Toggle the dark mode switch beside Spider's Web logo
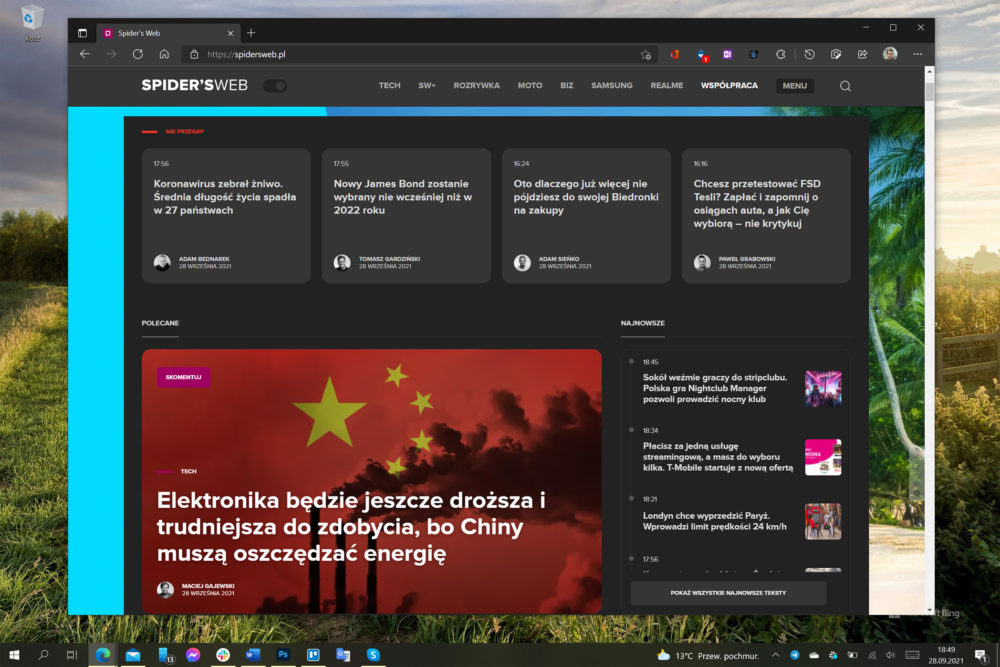This screenshot has width=1000, height=667. point(275,85)
